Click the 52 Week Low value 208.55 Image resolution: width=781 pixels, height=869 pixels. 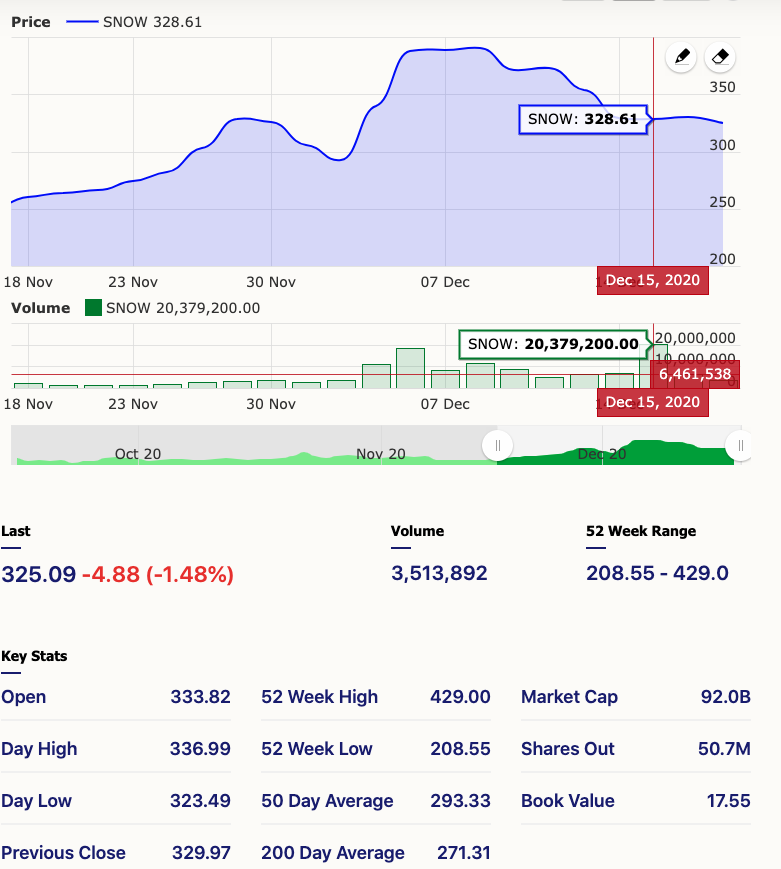click(x=460, y=749)
